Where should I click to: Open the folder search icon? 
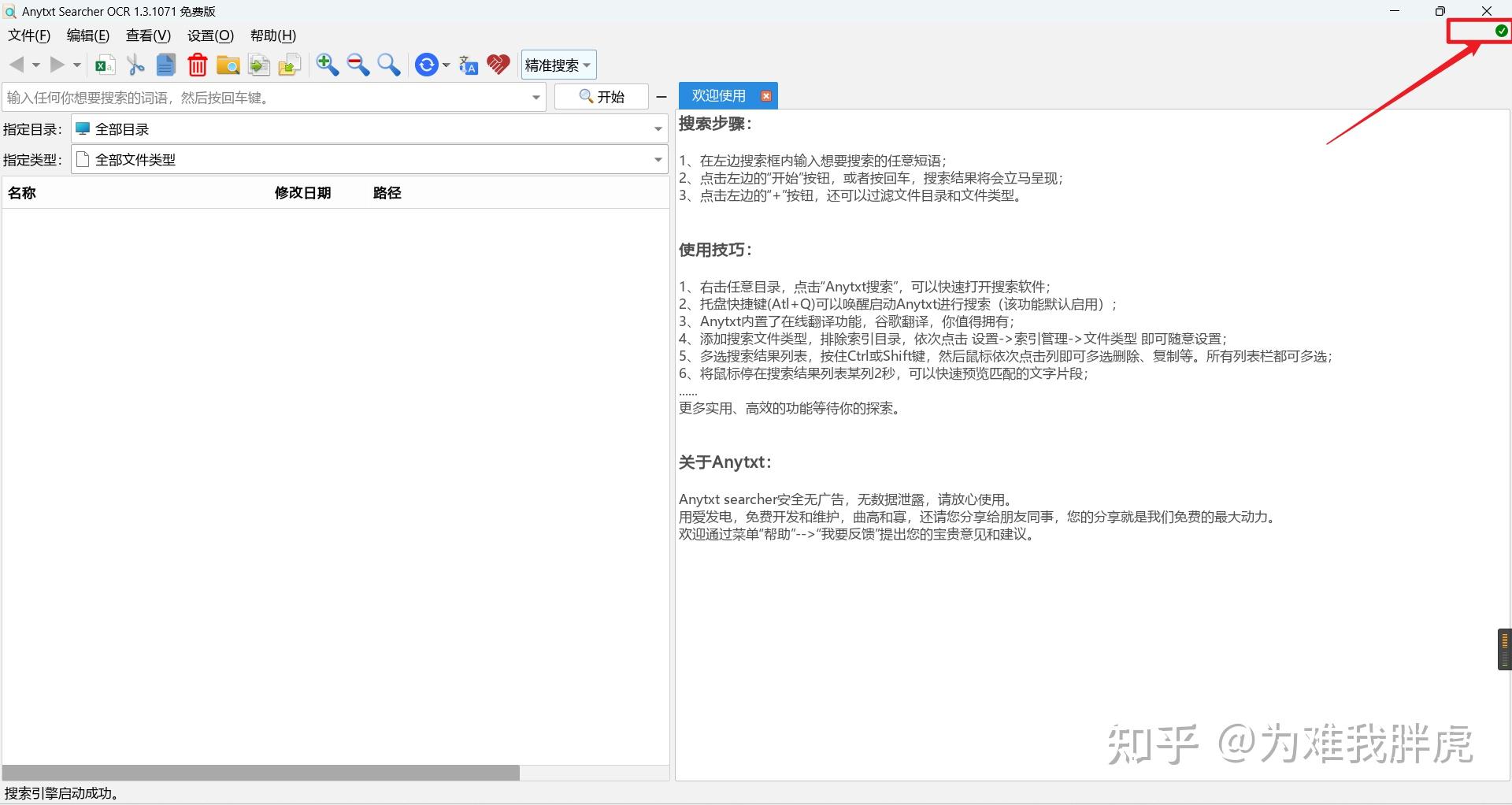coord(228,65)
